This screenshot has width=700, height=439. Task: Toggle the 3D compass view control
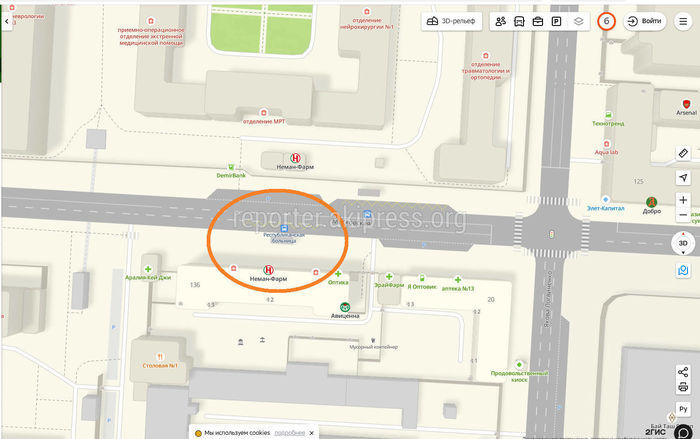point(683,243)
